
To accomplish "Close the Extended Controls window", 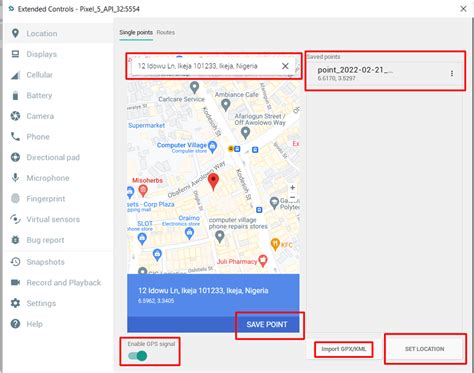I will pyautogui.click(x=463, y=9).
